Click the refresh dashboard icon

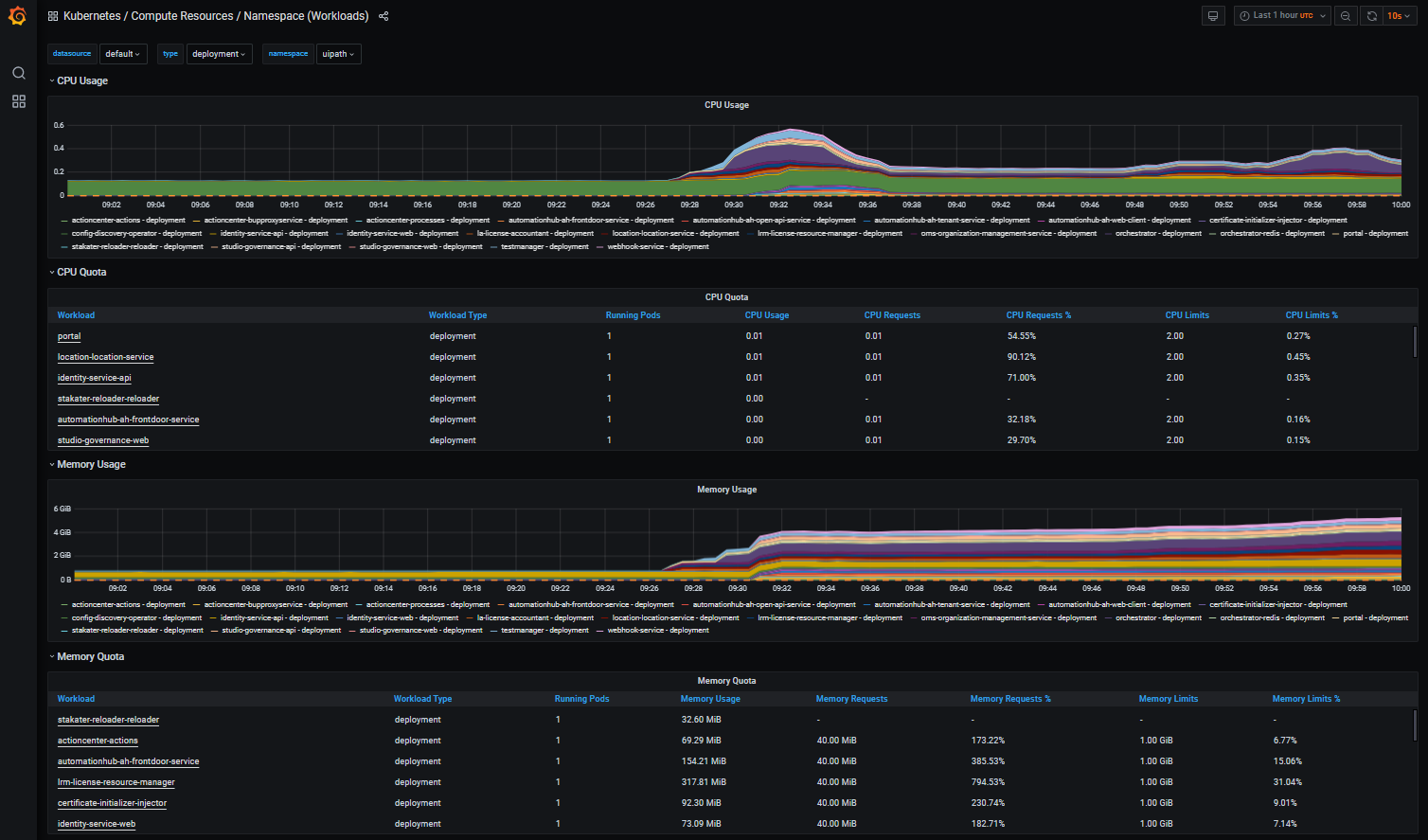tap(1371, 16)
